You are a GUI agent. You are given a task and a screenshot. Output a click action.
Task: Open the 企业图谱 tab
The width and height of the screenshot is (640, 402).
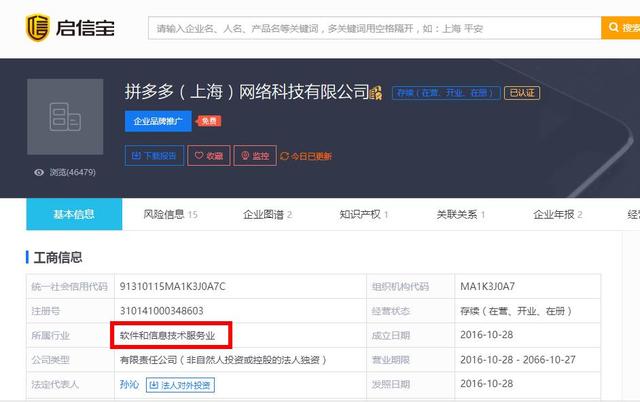[268, 214]
